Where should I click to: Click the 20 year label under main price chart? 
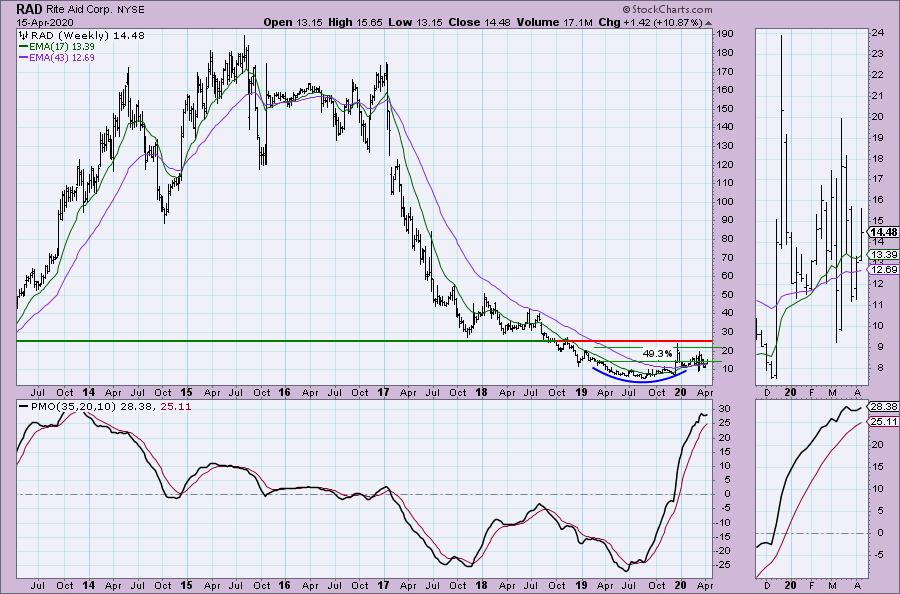click(x=680, y=393)
